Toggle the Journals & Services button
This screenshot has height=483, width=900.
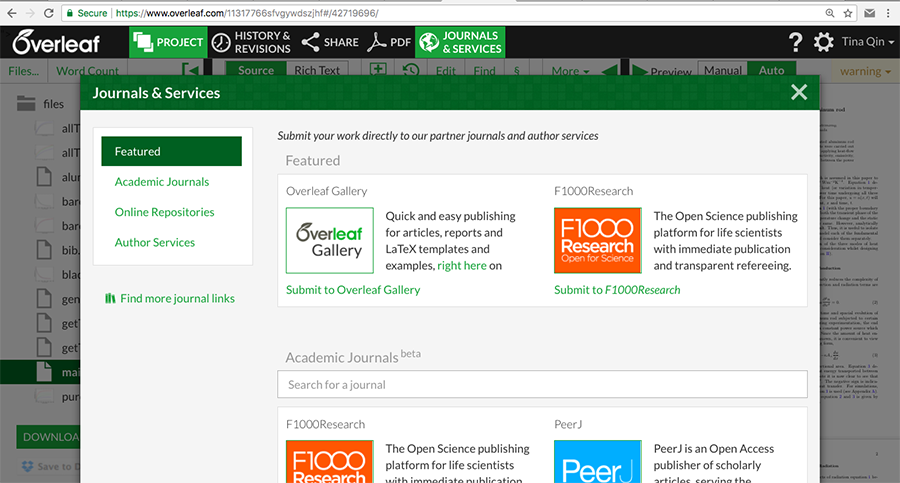[x=460, y=42]
